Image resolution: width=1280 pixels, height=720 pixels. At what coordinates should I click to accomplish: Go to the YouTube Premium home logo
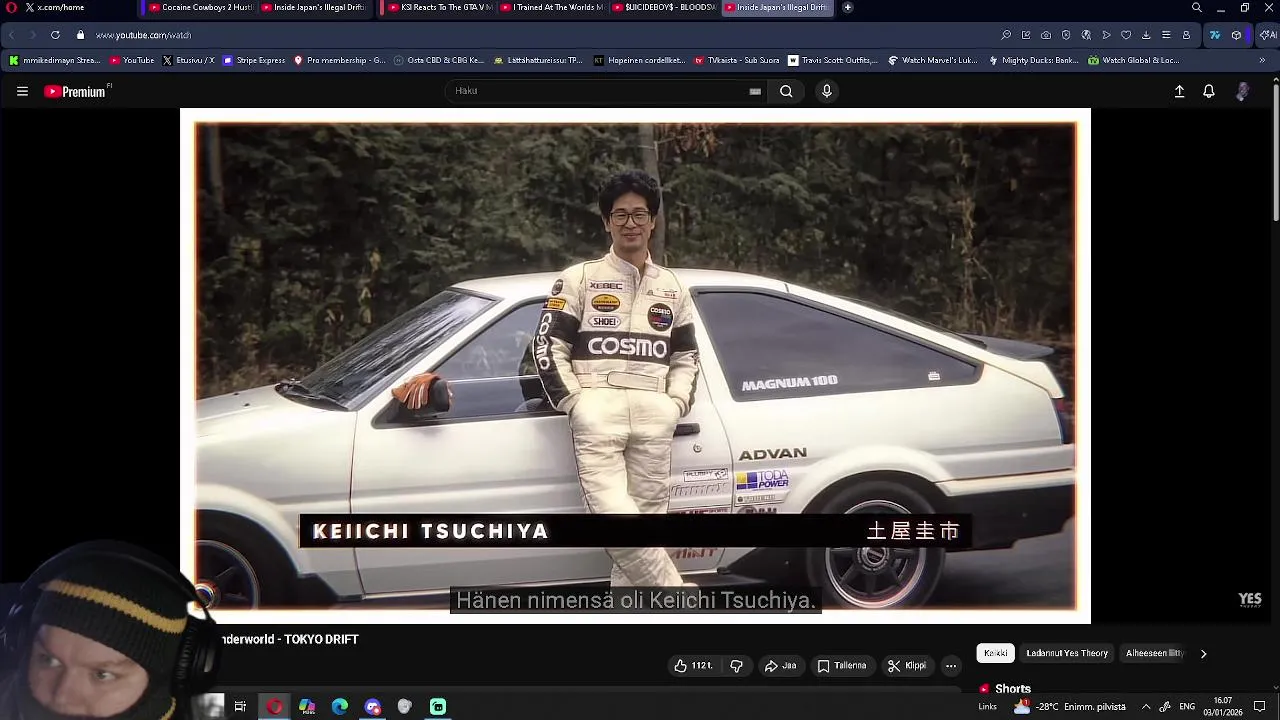tap(76, 91)
